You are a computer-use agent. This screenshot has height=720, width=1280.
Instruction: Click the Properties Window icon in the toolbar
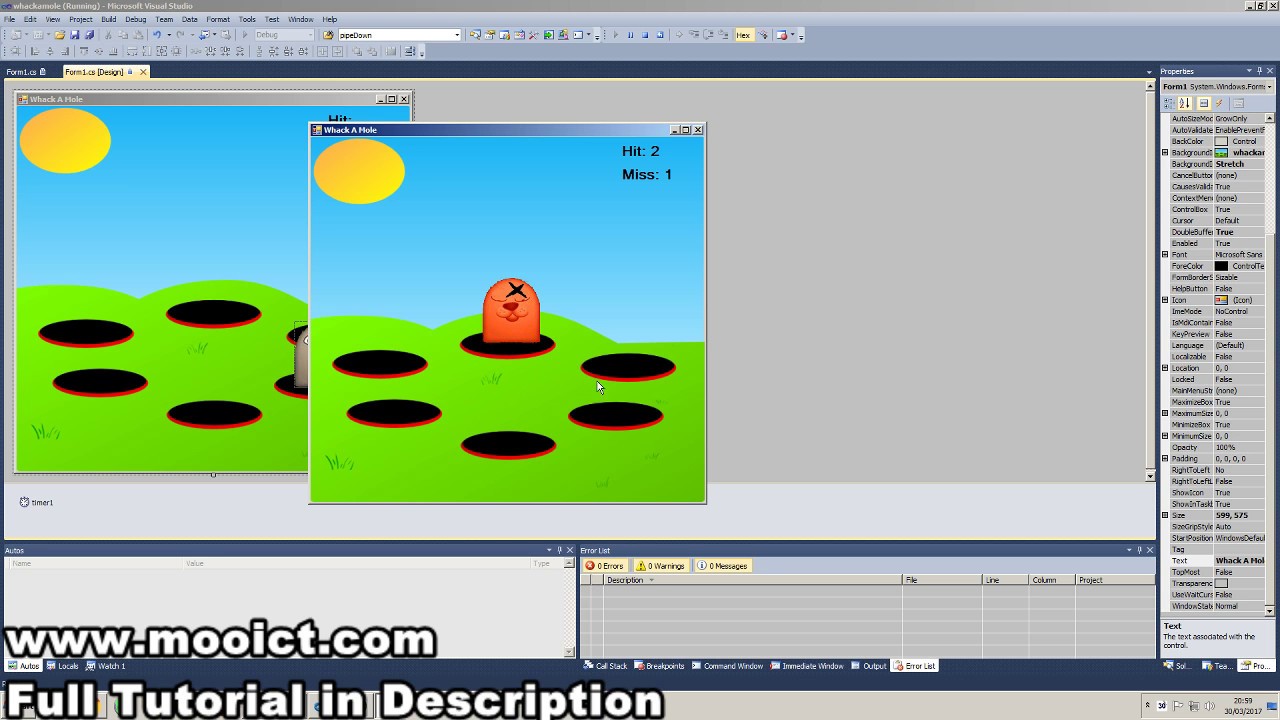(x=490, y=35)
